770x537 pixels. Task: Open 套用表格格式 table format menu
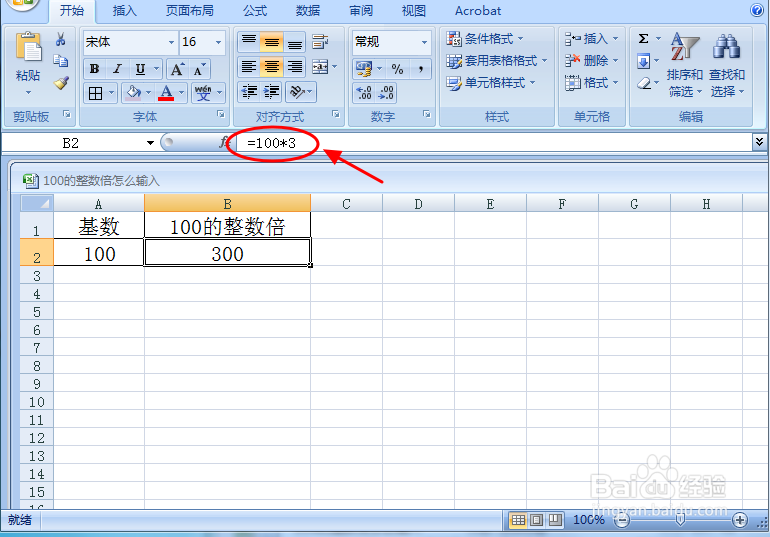click(497, 60)
